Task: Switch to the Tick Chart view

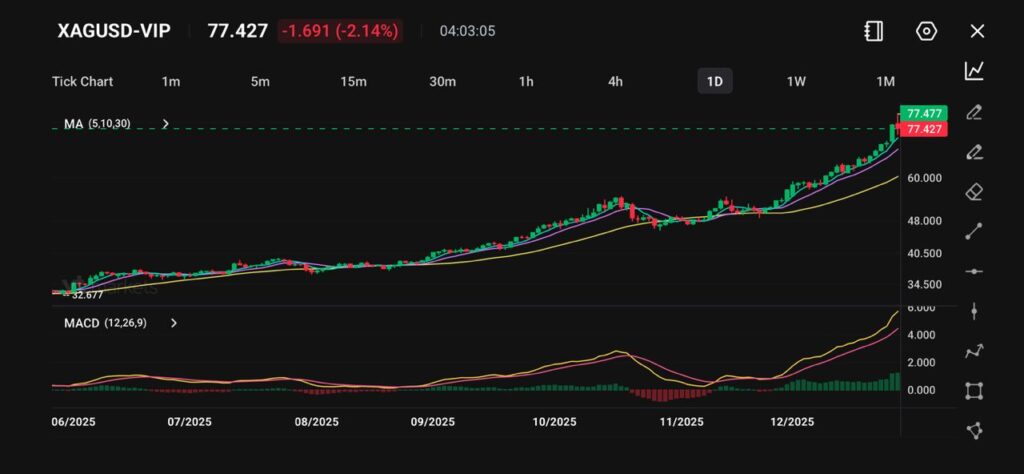Action: [82, 81]
